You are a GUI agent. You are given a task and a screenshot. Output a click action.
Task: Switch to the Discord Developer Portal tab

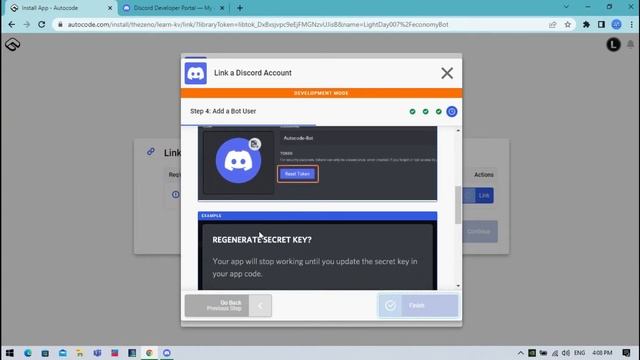click(173, 8)
